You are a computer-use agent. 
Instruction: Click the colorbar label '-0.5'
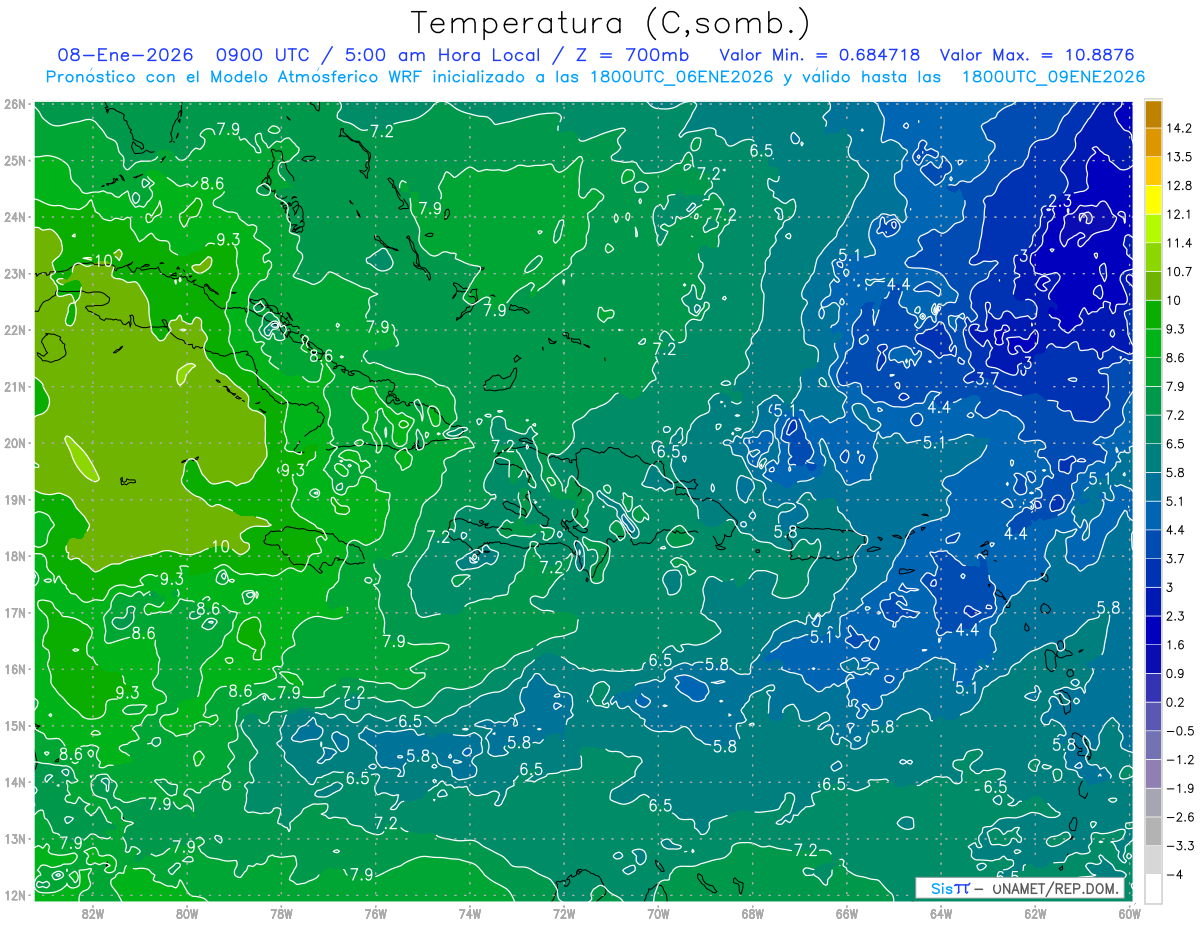tap(1180, 731)
